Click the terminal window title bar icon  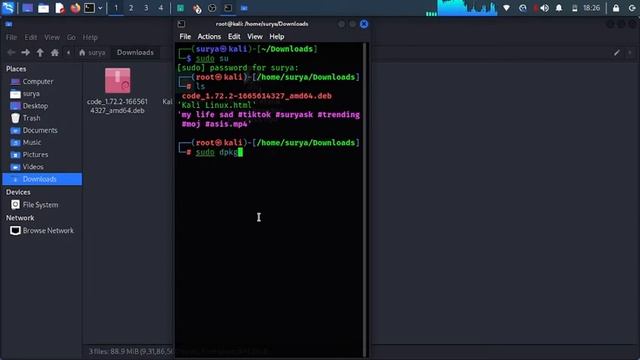click(x=181, y=24)
